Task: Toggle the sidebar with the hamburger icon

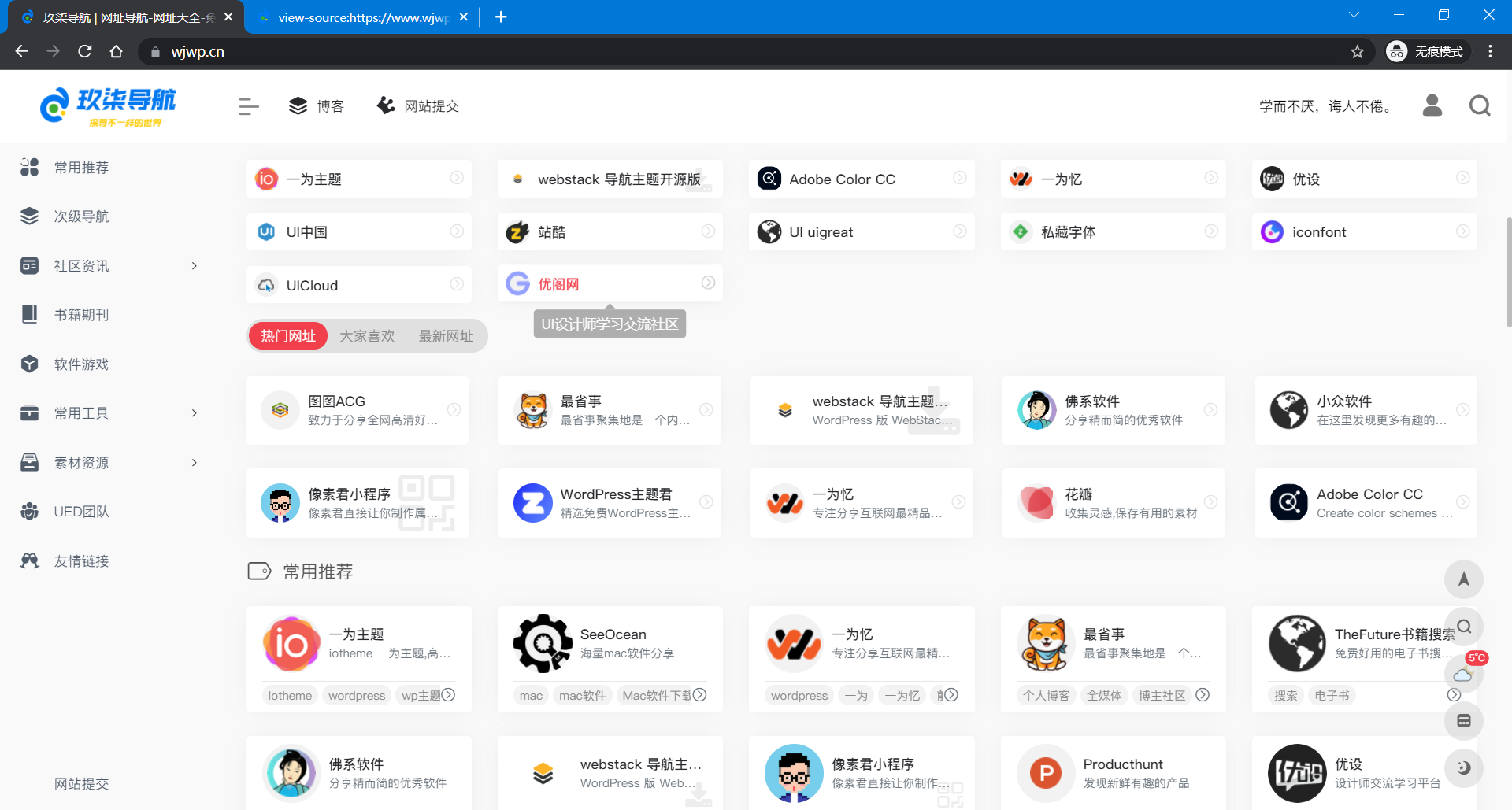Action: pyautogui.click(x=248, y=105)
